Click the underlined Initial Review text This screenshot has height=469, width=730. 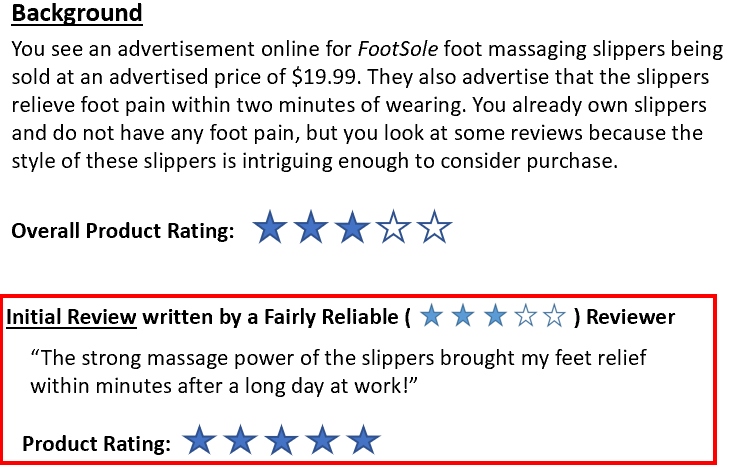(x=71, y=318)
